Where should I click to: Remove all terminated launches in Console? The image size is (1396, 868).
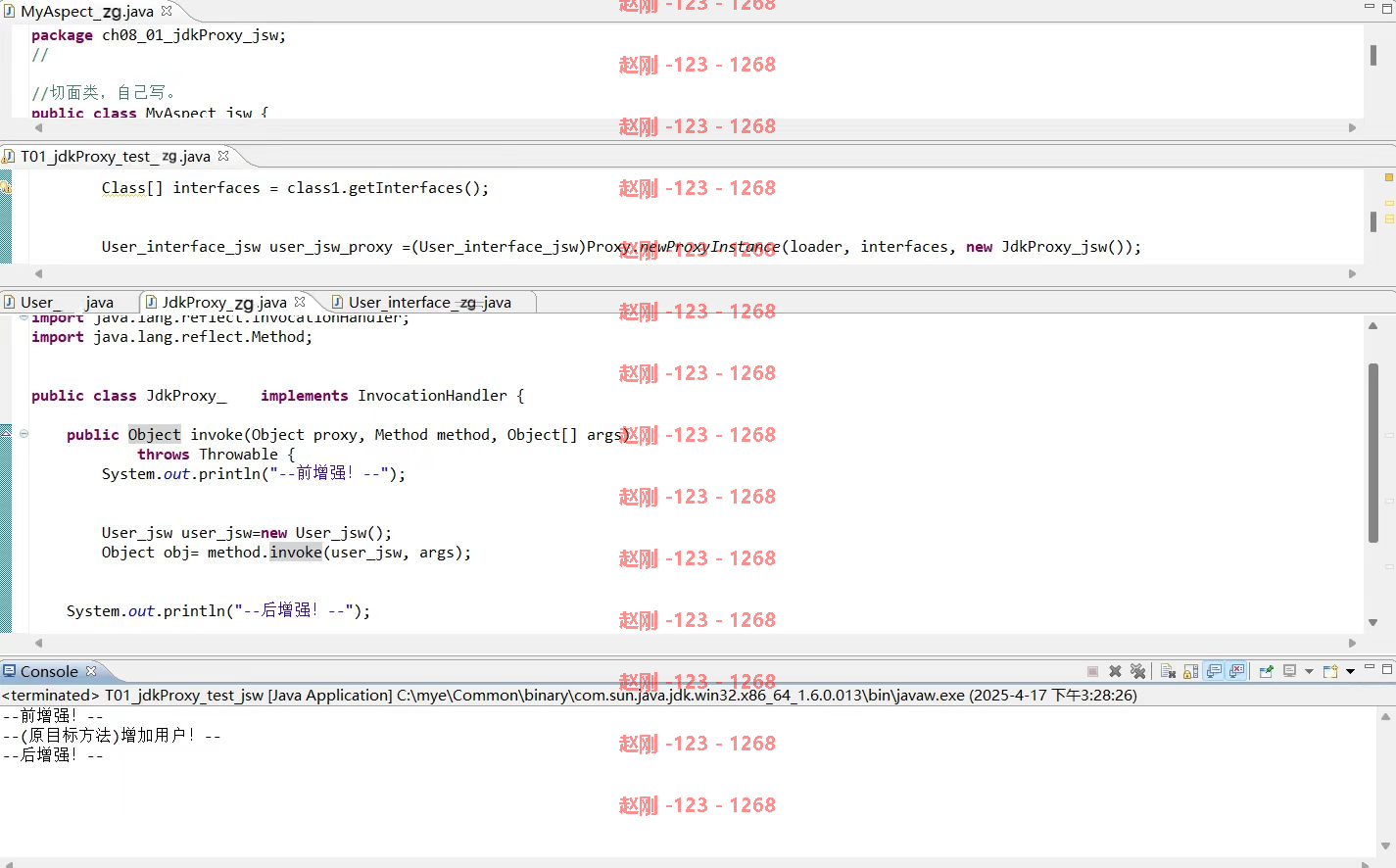click(x=1137, y=671)
